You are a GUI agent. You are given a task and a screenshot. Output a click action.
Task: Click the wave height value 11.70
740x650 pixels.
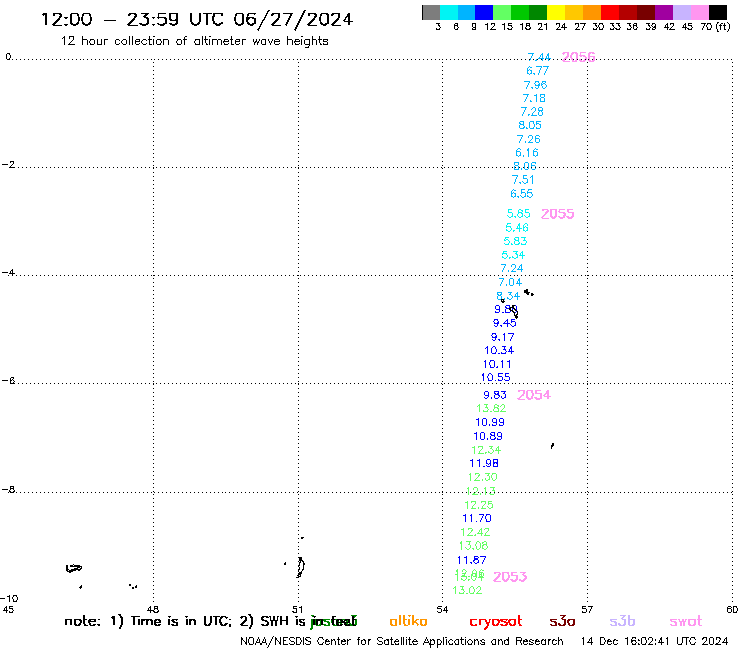tap(477, 518)
